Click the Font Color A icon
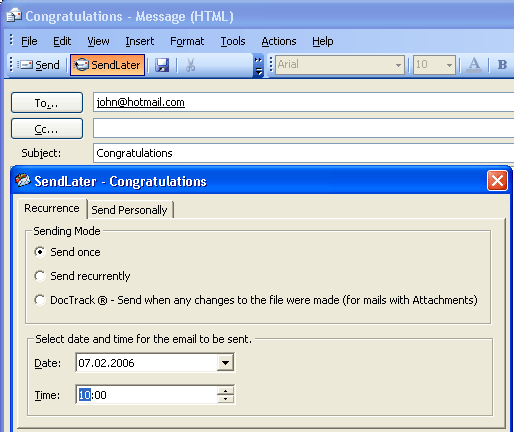Image resolution: width=514 pixels, height=432 pixels. click(x=474, y=65)
